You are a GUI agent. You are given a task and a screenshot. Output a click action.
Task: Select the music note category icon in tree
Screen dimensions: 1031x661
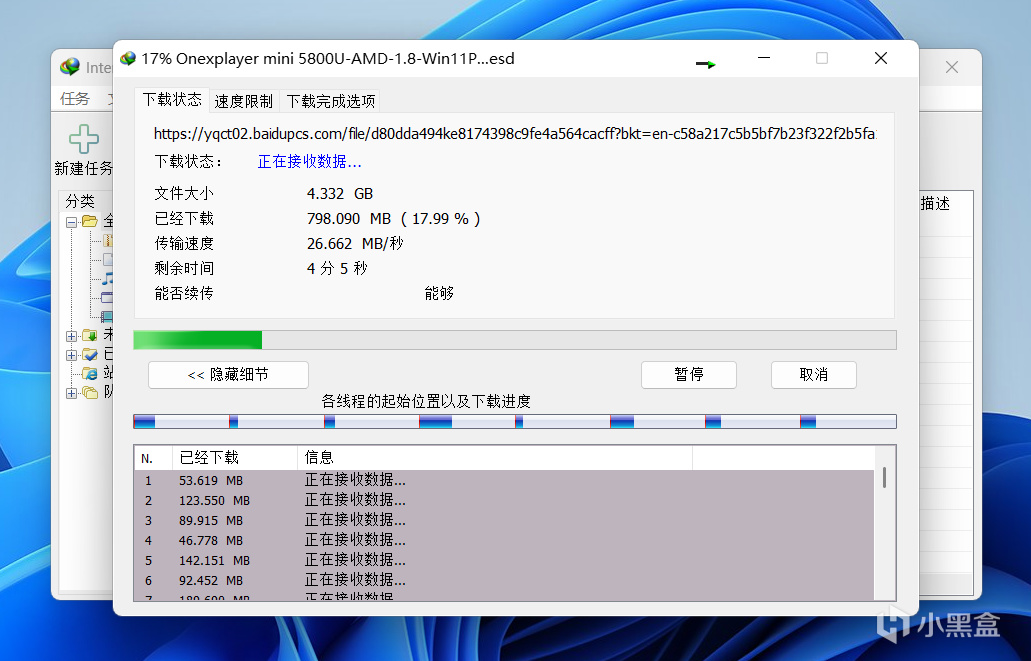click(x=107, y=278)
